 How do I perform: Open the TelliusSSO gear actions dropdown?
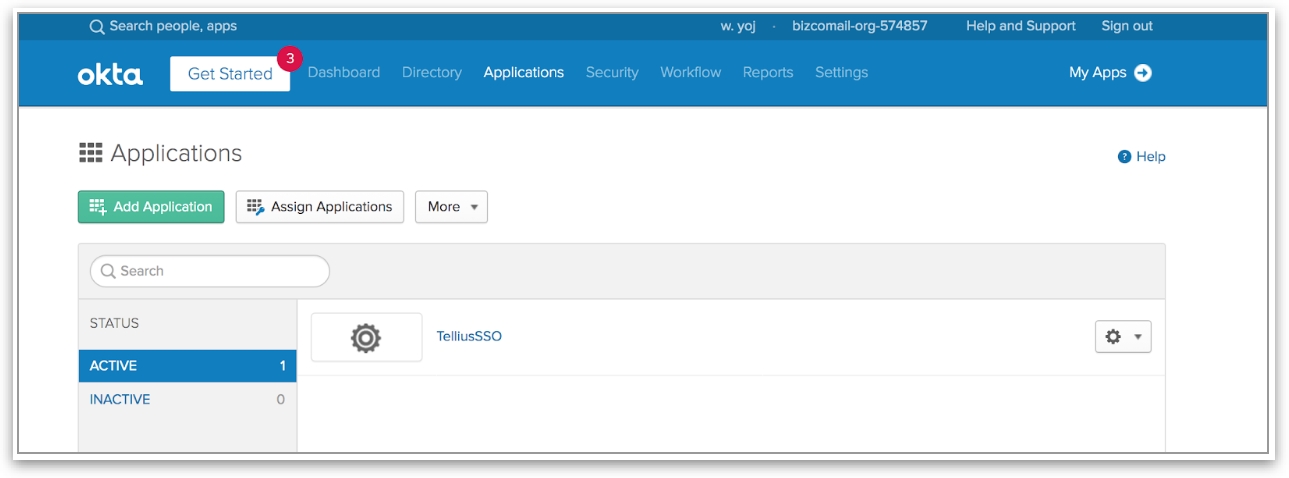pyautogui.click(x=1123, y=337)
